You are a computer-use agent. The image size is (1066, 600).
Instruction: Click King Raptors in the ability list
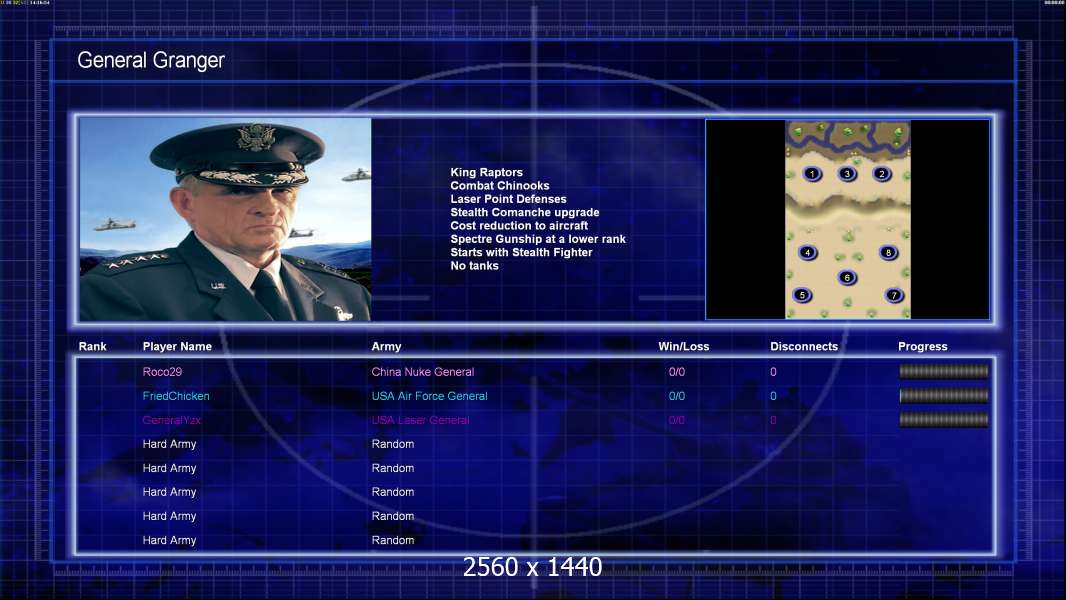coord(486,173)
